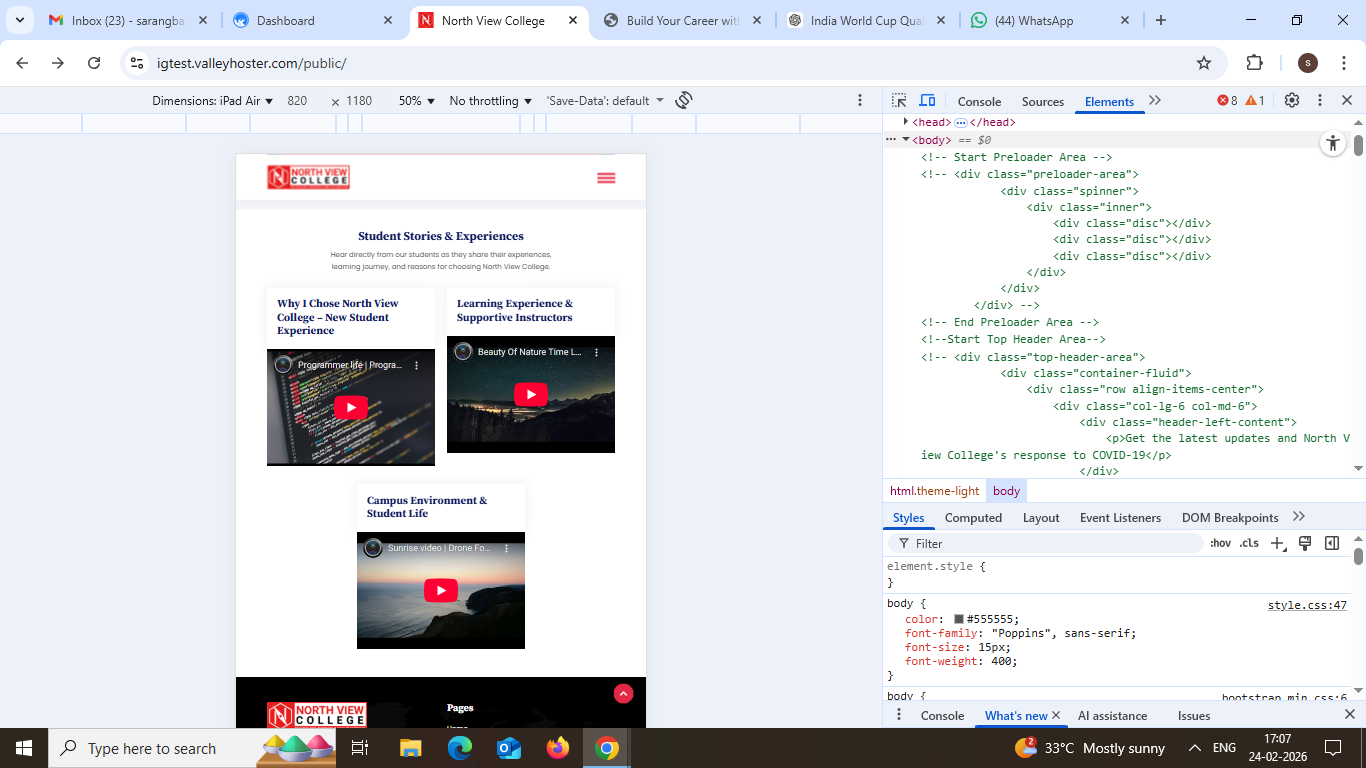Open the No throttling dropdown
Image resolution: width=1366 pixels, height=768 pixels.
(x=491, y=101)
